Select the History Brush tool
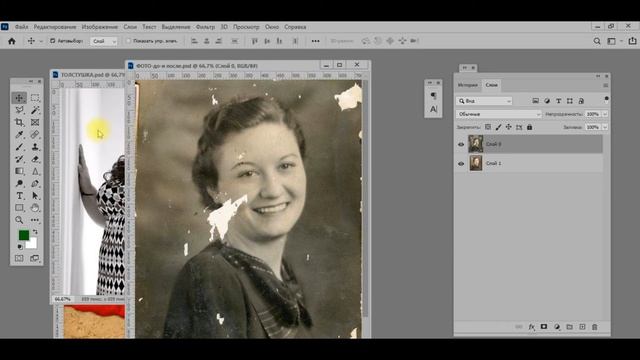 (x=19, y=159)
